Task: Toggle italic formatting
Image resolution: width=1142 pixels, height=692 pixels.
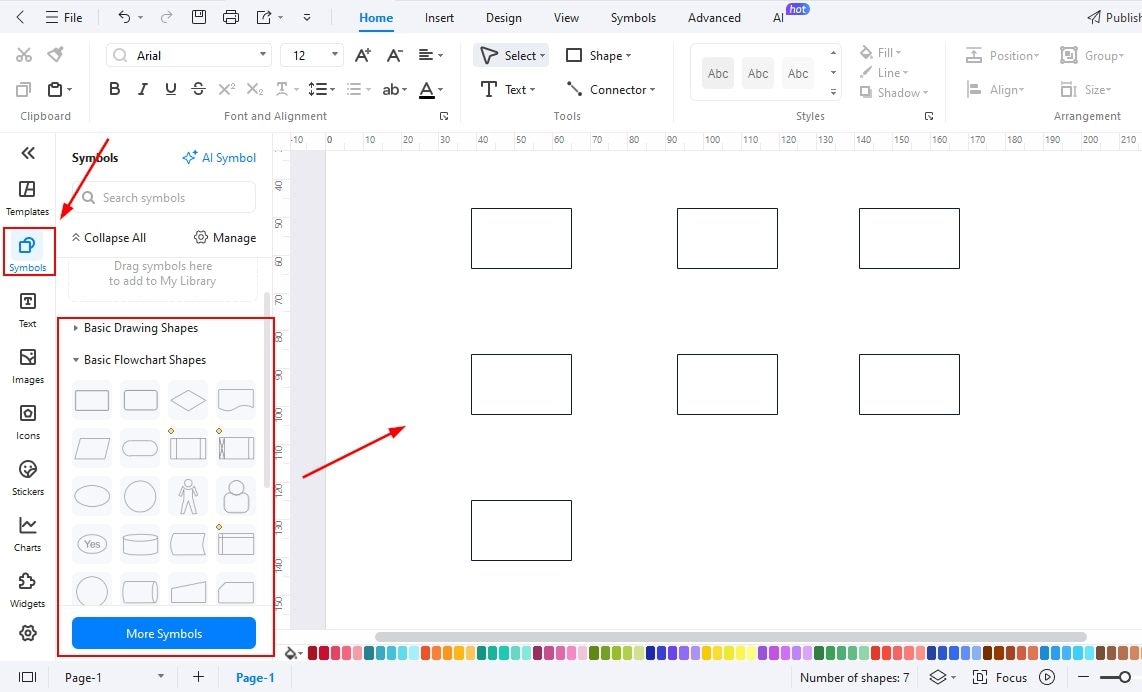Action: 142,89
